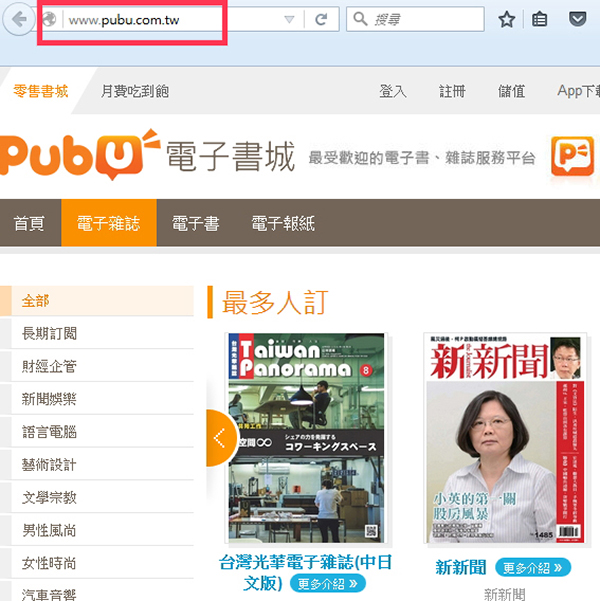The width and height of the screenshot is (600, 601).
Task: Save page to Pocket icon
Action: click(x=577, y=19)
